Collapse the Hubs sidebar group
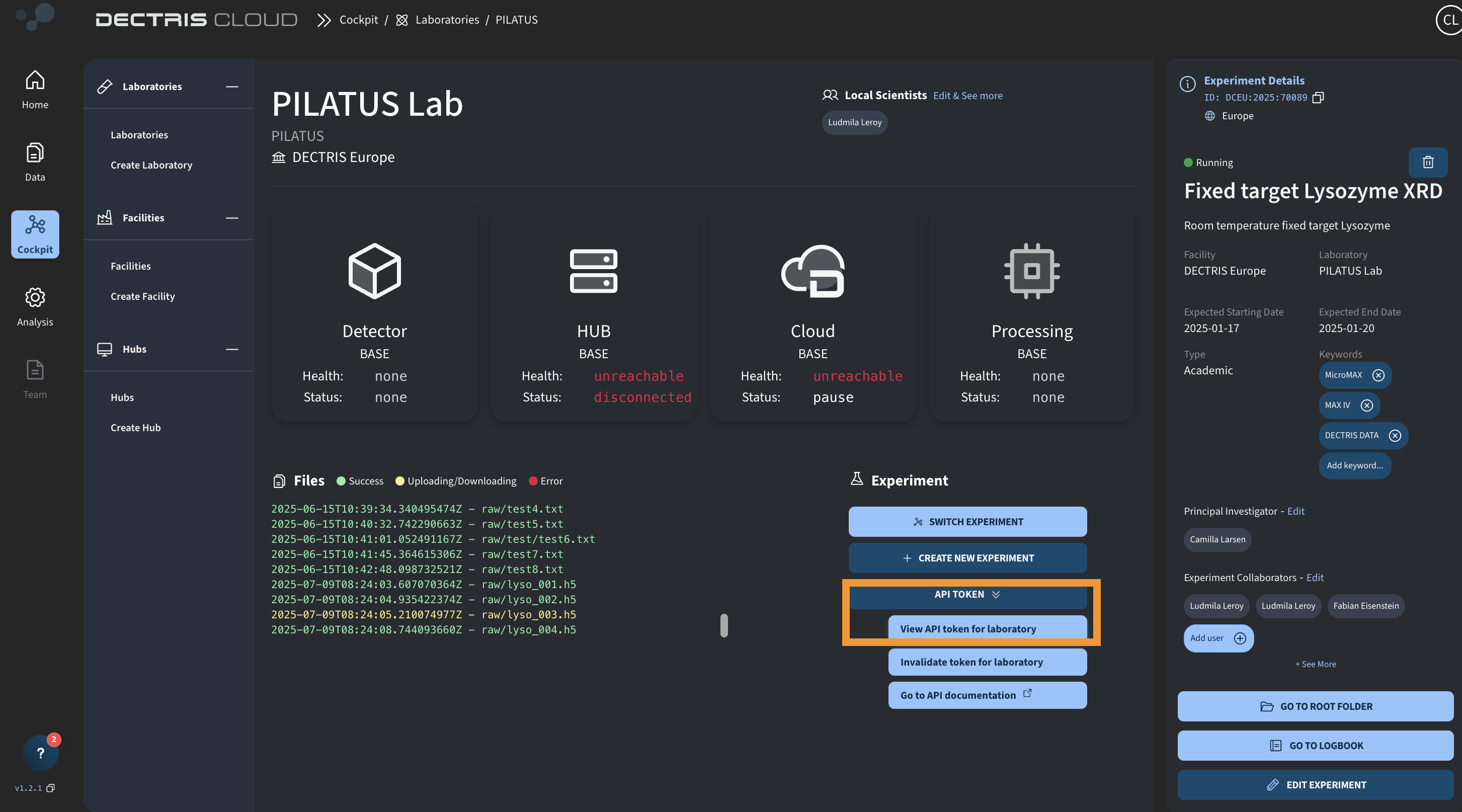The height and width of the screenshot is (812, 1462). [x=232, y=349]
